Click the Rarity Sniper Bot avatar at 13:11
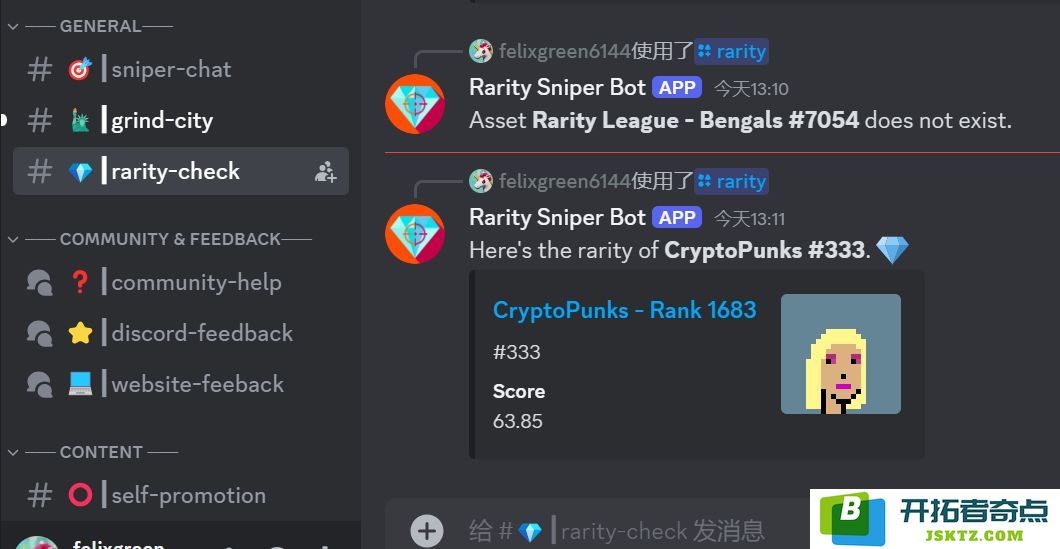This screenshot has height=549, width=1060. (x=415, y=233)
